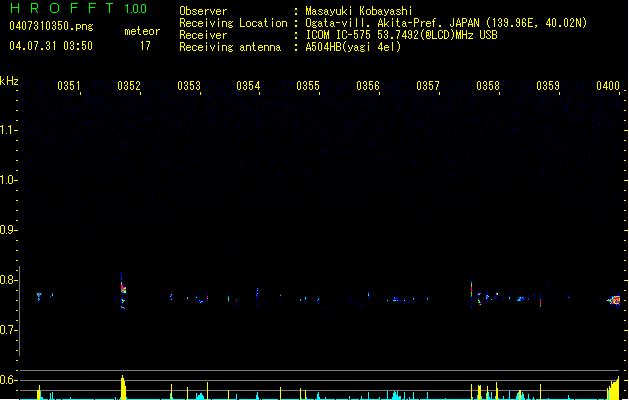Click the Observer field label
The width and height of the screenshot is (629, 400).
coord(203,11)
